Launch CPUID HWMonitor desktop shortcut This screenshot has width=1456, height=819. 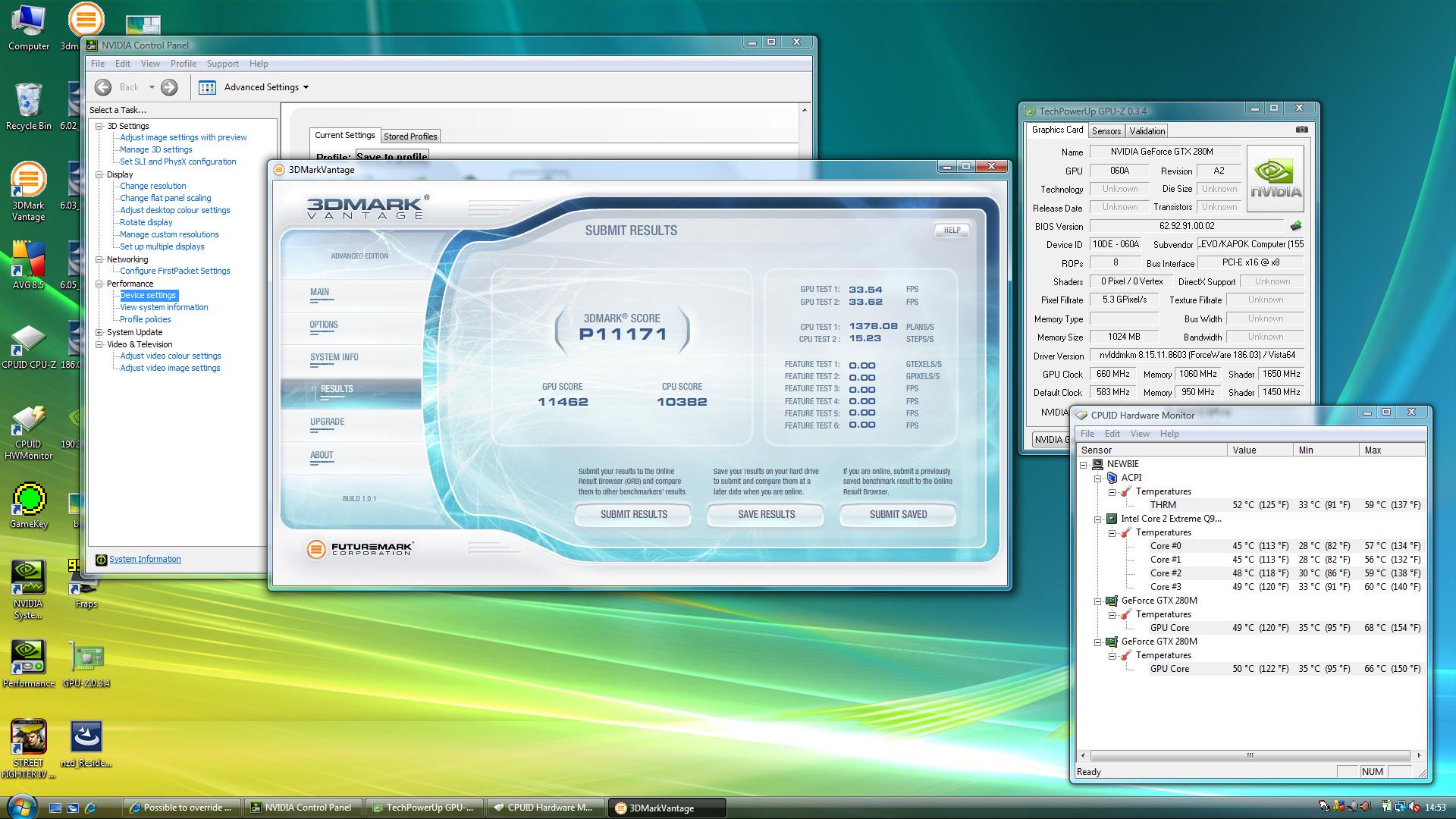28,432
